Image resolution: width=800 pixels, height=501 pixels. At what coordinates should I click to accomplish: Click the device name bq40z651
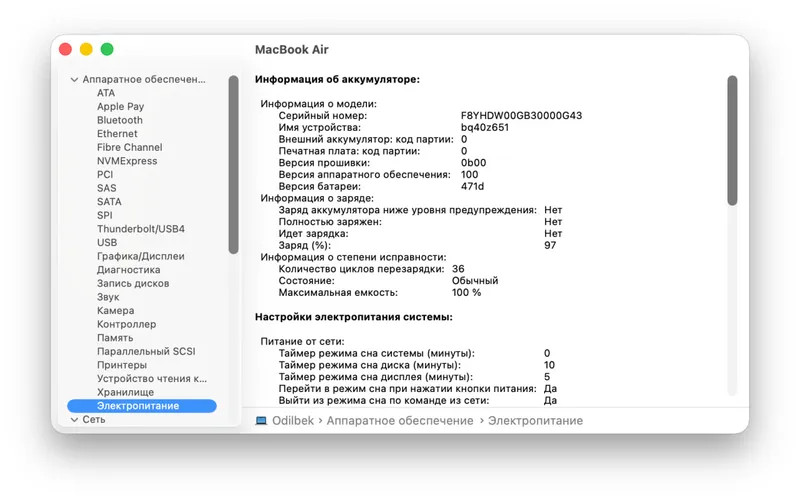point(485,128)
